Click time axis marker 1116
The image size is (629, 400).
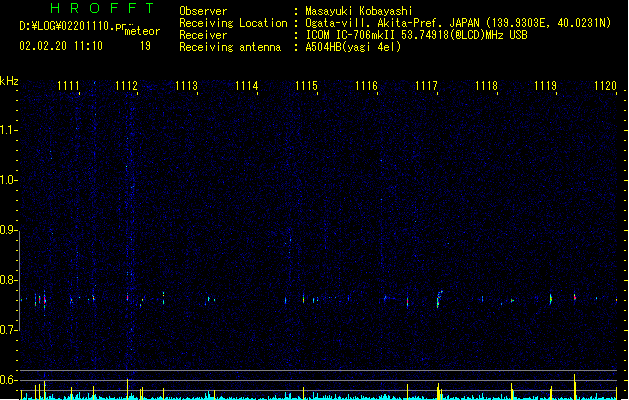click(x=366, y=86)
